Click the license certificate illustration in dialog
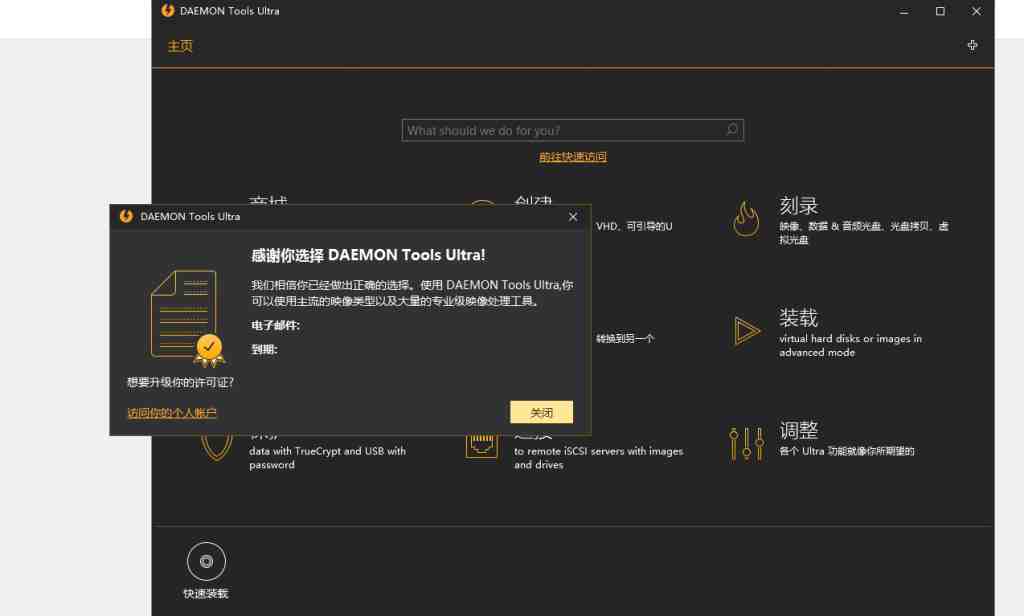This screenshot has height=616, width=1024. 184,313
